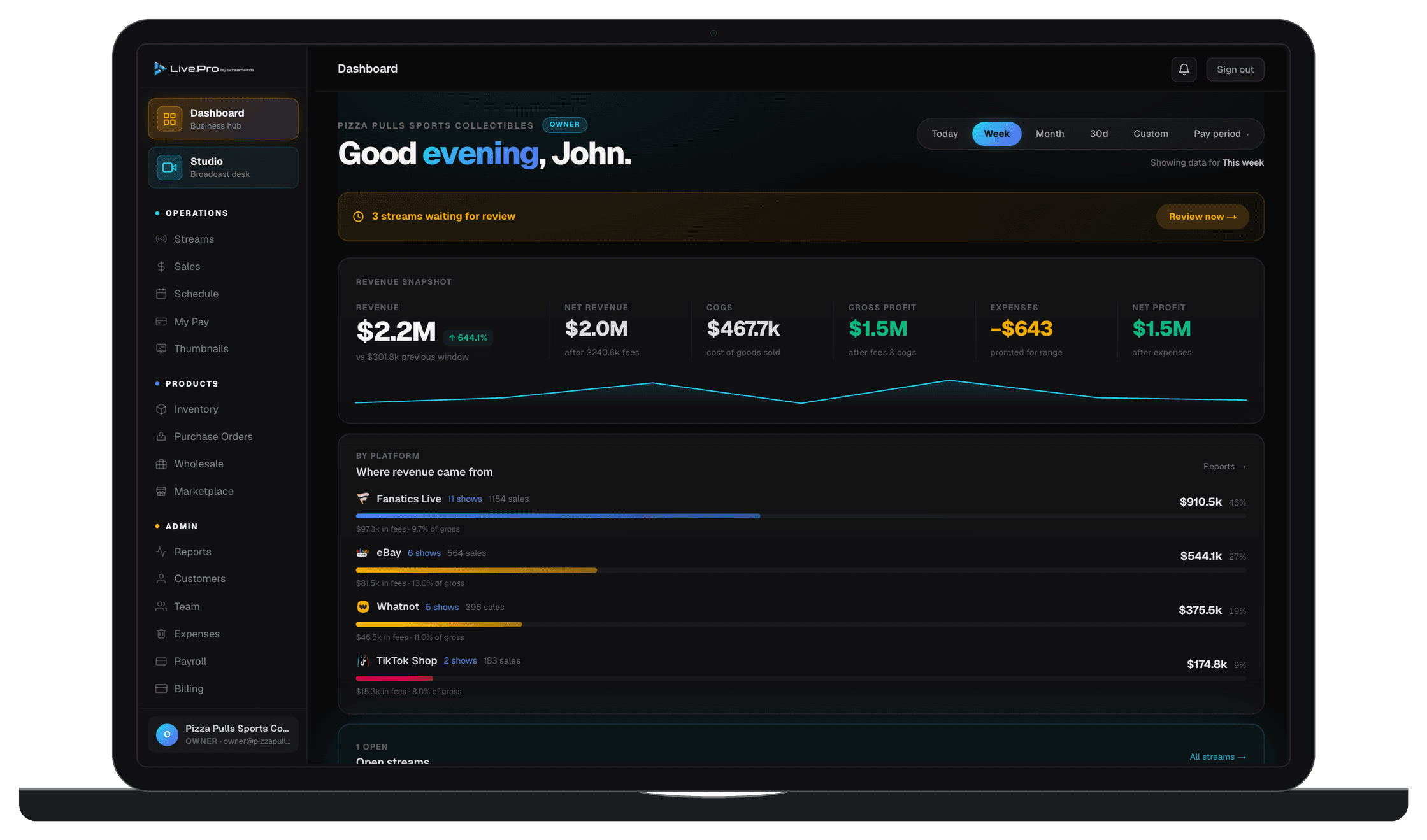1427x840 pixels.
Task: Click the -$643 expenses value
Action: (x=1021, y=329)
